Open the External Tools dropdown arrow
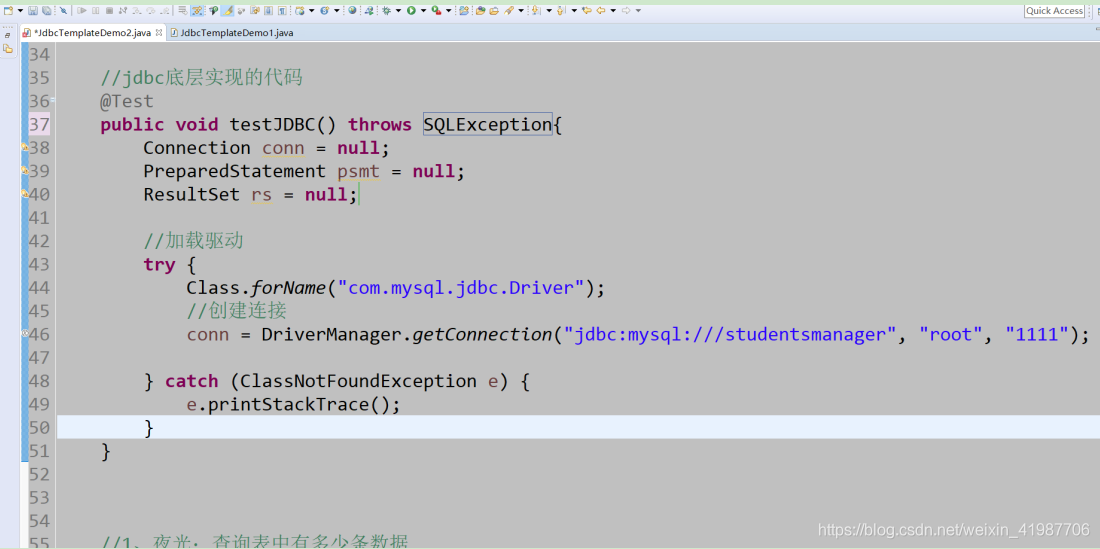The image size is (1100, 549). (x=448, y=11)
